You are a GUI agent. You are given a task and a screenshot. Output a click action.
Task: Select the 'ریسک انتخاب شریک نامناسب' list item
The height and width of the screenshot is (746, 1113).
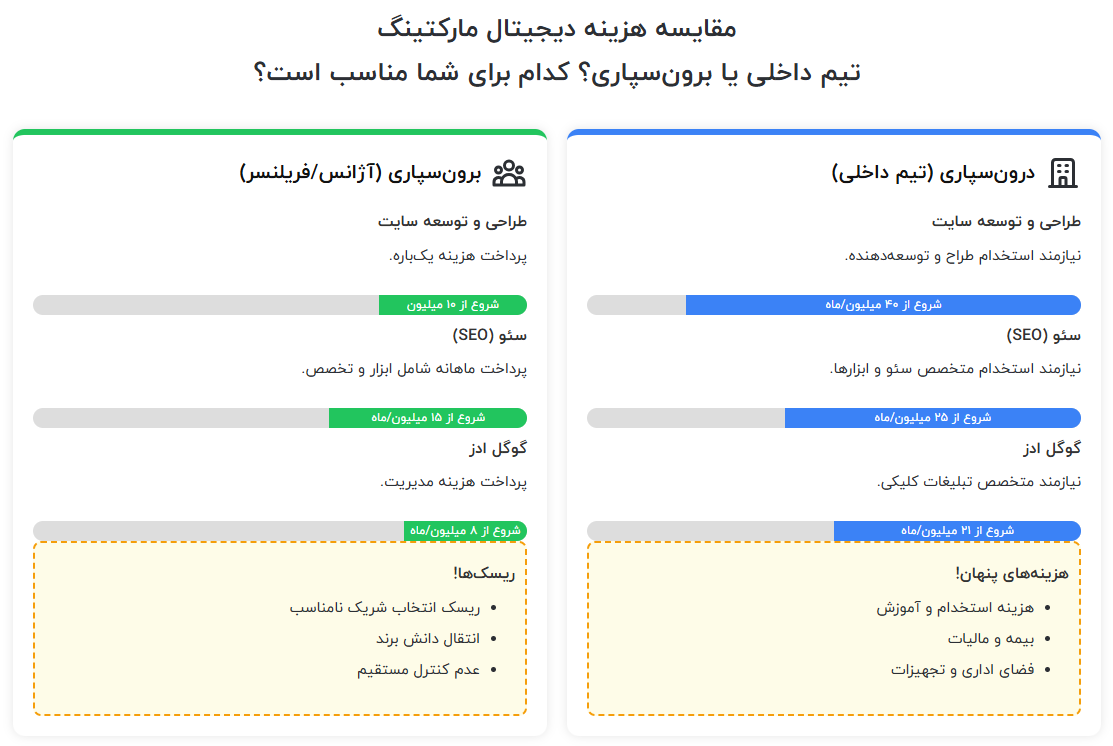coord(385,607)
